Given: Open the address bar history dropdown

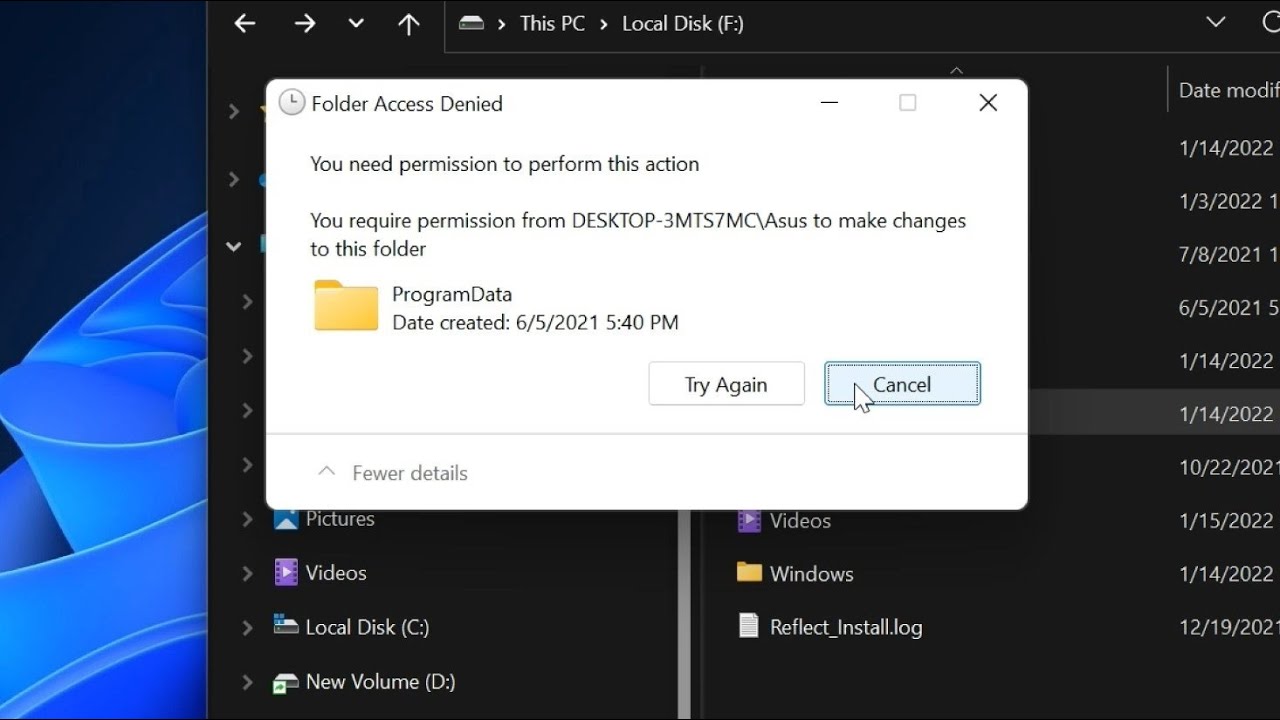Looking at the screenshot, I should tap(1216, 23).
